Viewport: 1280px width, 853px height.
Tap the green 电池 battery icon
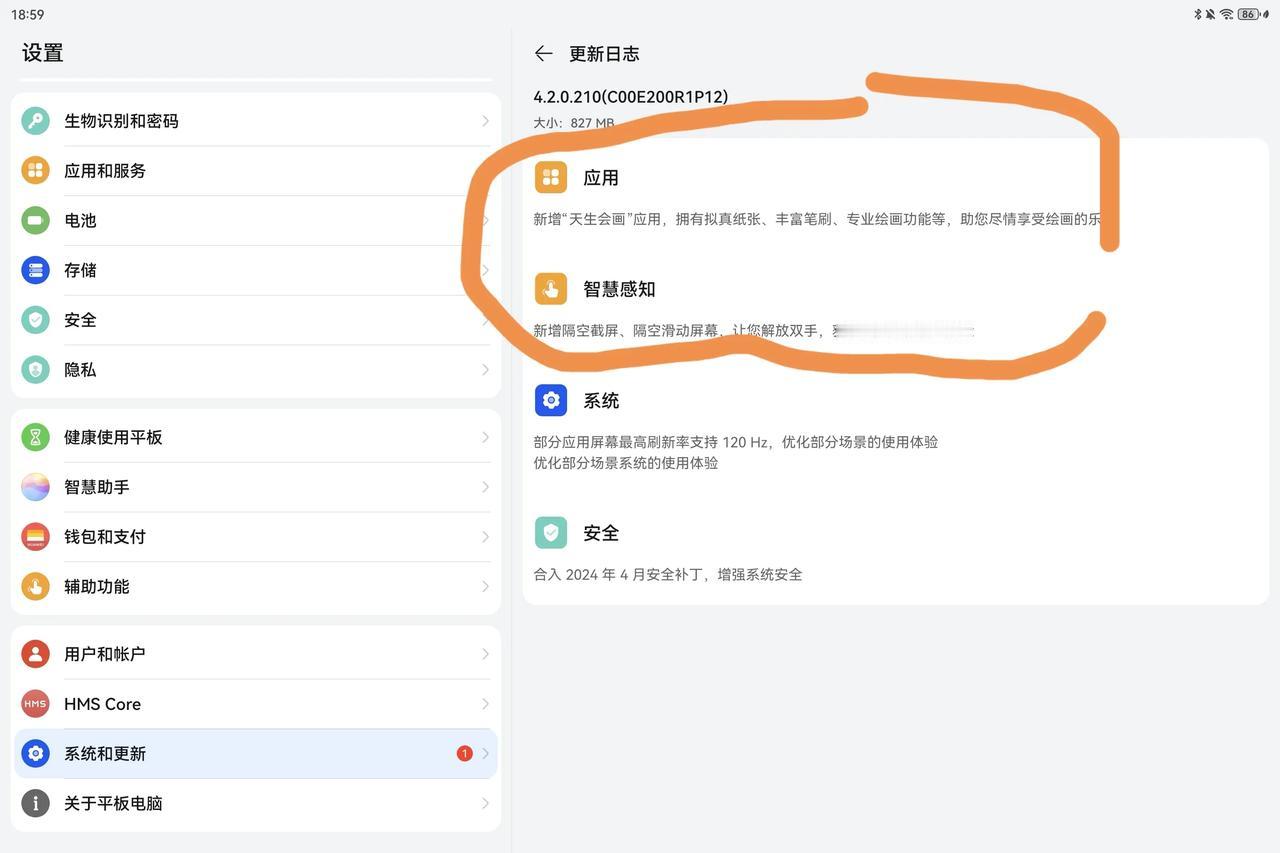[35, 221]
